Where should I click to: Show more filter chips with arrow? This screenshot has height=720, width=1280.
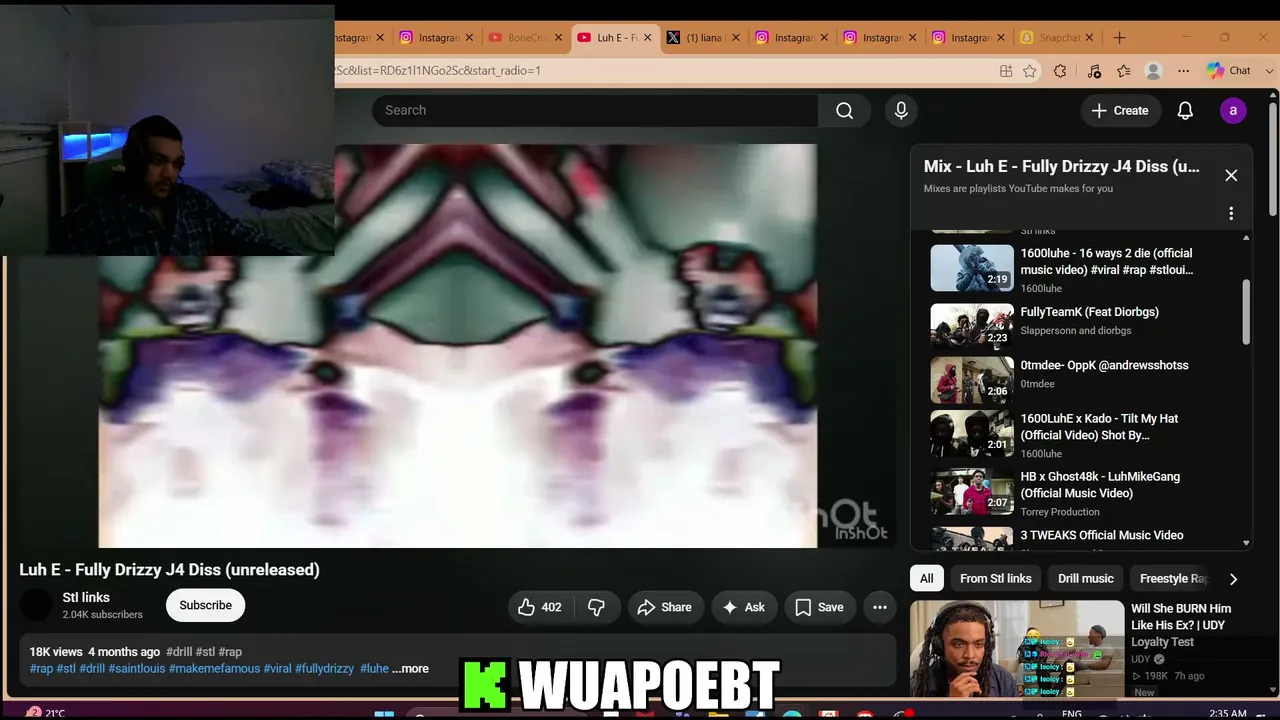click(x=1233, y=578)
